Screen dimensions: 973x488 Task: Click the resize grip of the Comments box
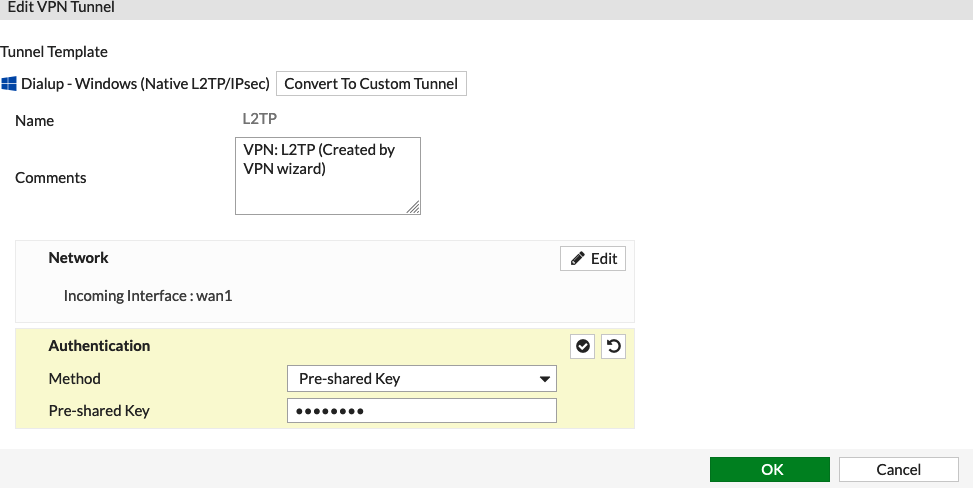click(x=413, y=207)
